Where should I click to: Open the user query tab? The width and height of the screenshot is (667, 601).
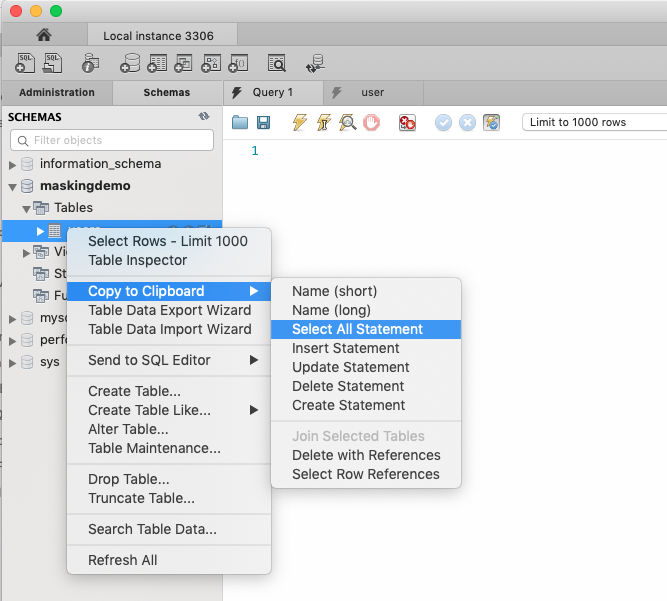pos(373,92)
